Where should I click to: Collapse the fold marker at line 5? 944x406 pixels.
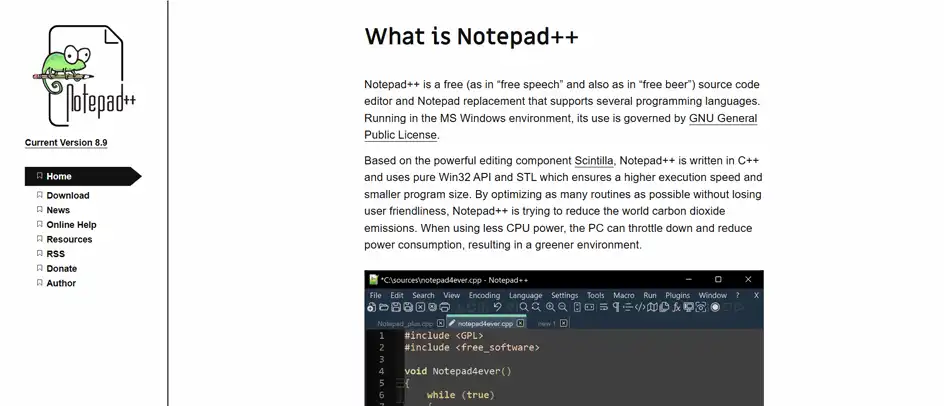tap(399, 383)
